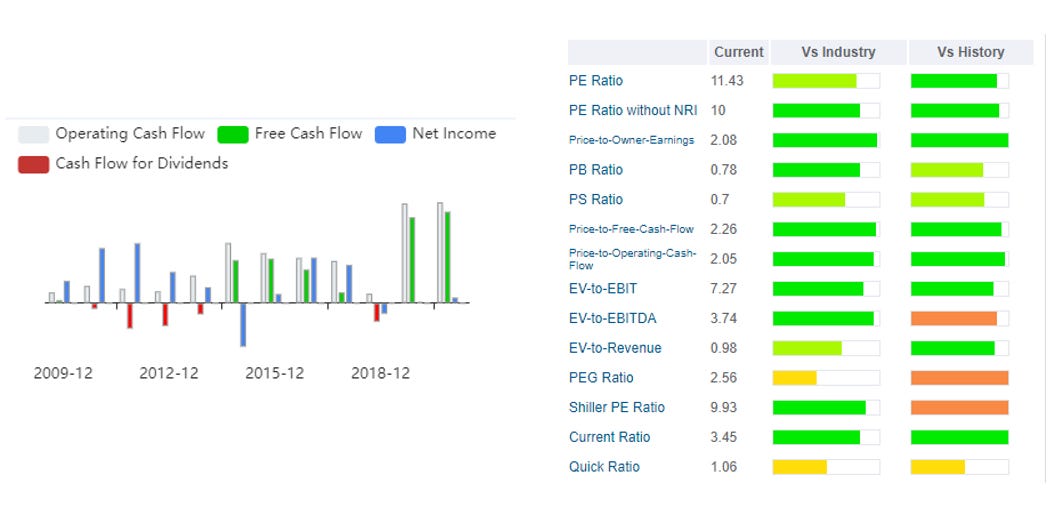Open the PS Ratio link
The image size is (1048, 521).
[596, 200]
